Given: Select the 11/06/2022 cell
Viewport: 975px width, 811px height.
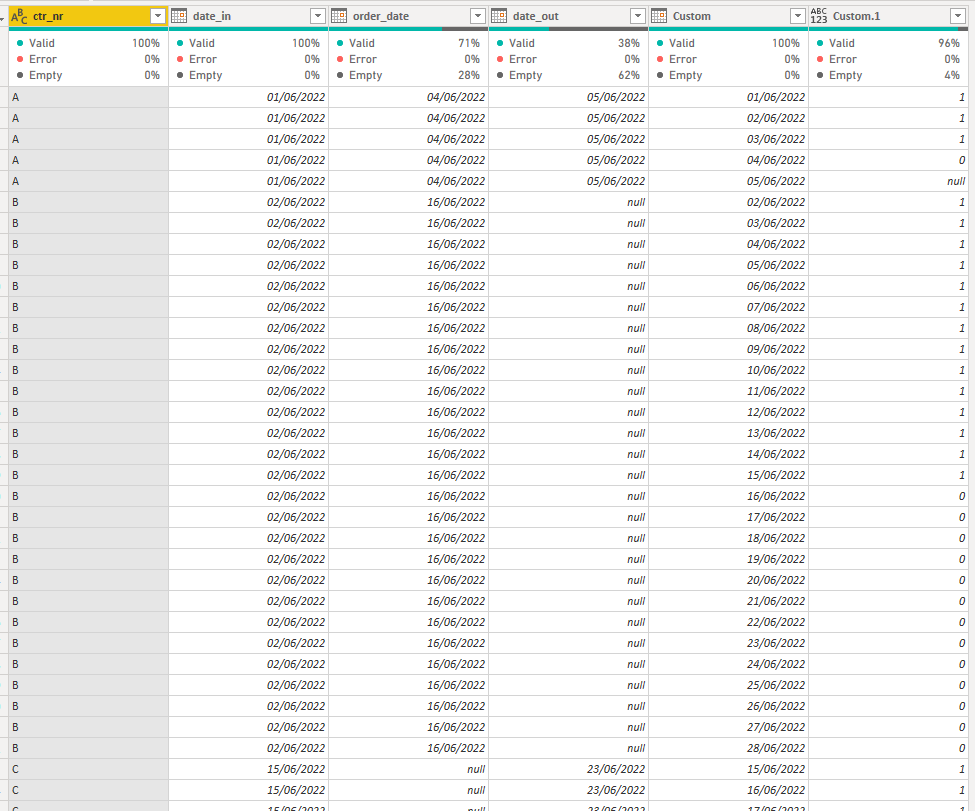Looking at the screenshot, I should pos(728,391).
